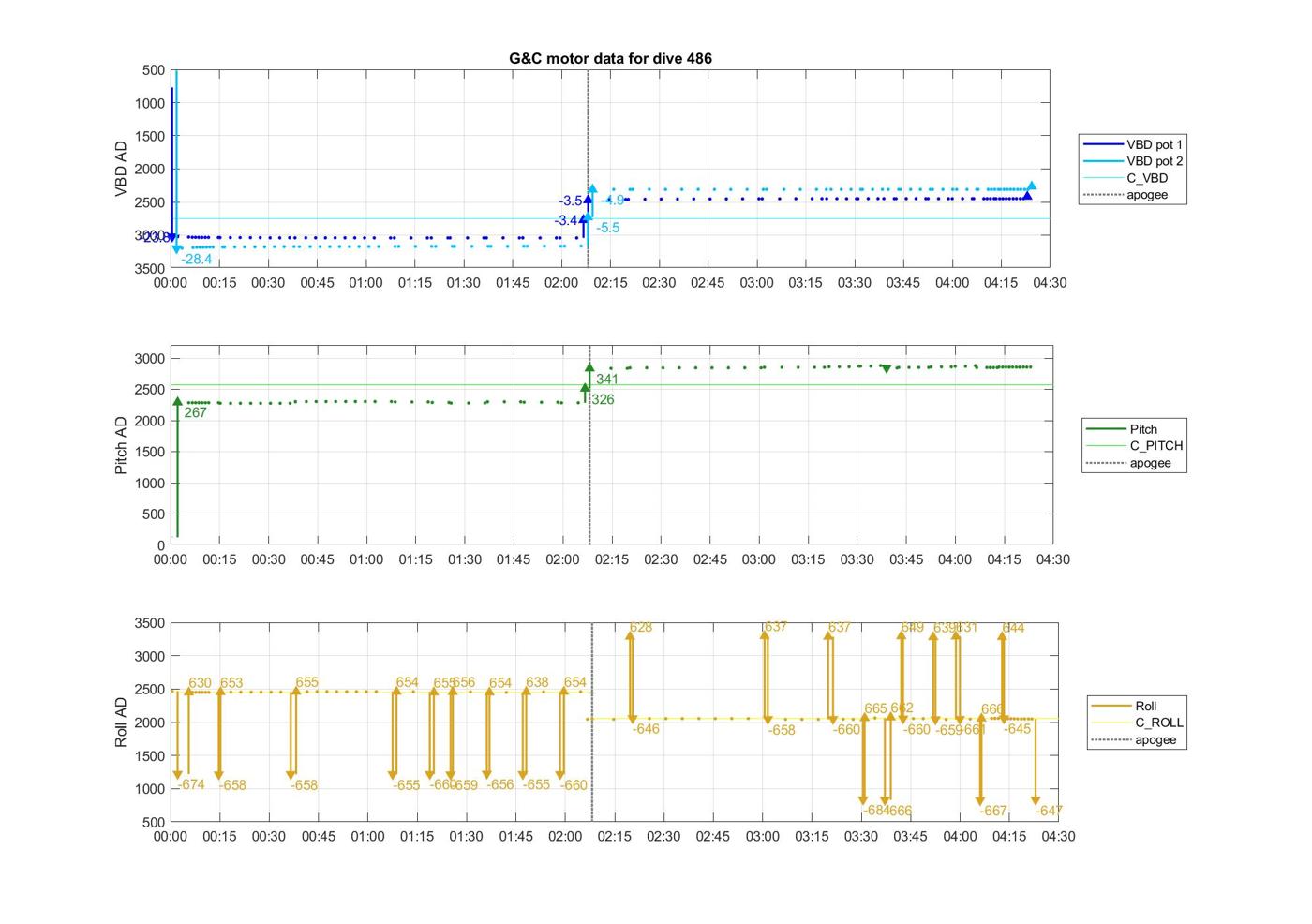The width and height of the screenshot is (1312, 924).
Task: Click the '-3.4' VBD data label
Action: (566, 221)
